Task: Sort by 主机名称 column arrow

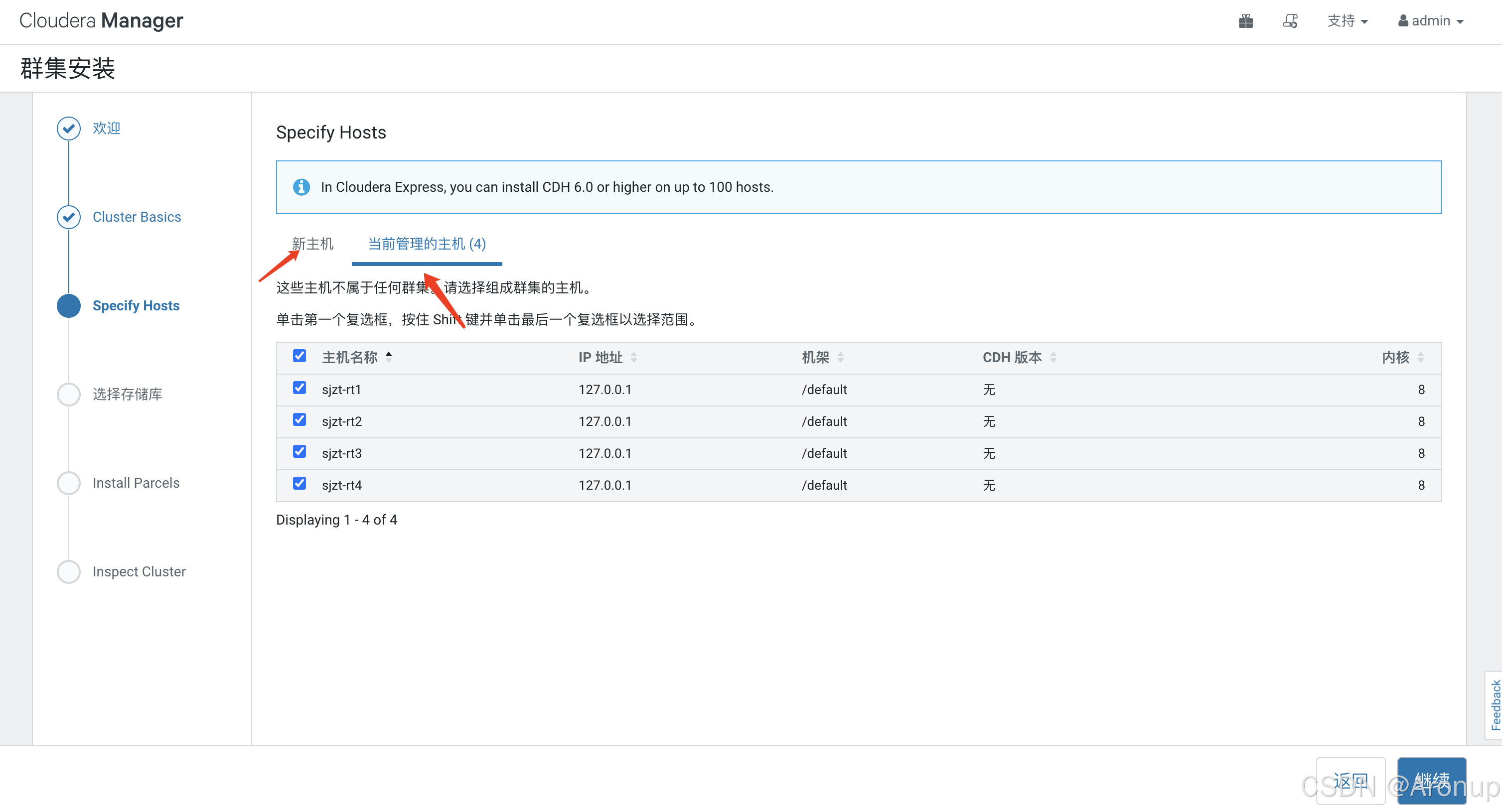Action: (388, 357)
